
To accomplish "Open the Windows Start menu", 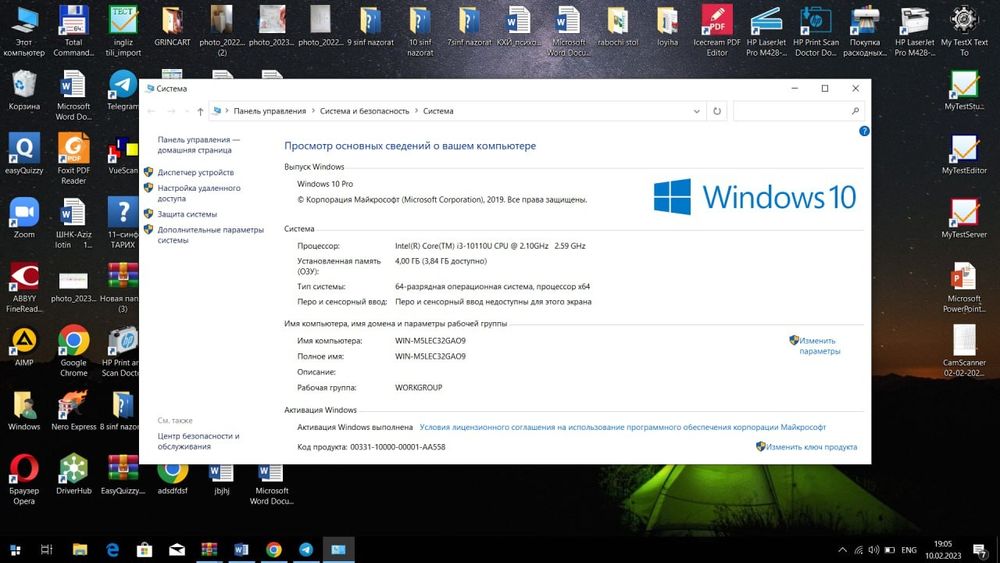I will pos(15,549).
